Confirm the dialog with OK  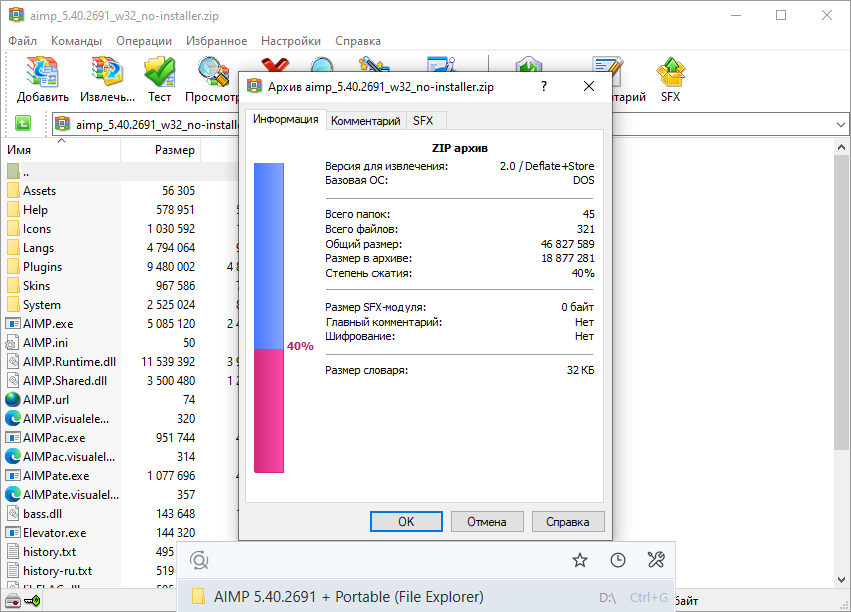point(406,521)
